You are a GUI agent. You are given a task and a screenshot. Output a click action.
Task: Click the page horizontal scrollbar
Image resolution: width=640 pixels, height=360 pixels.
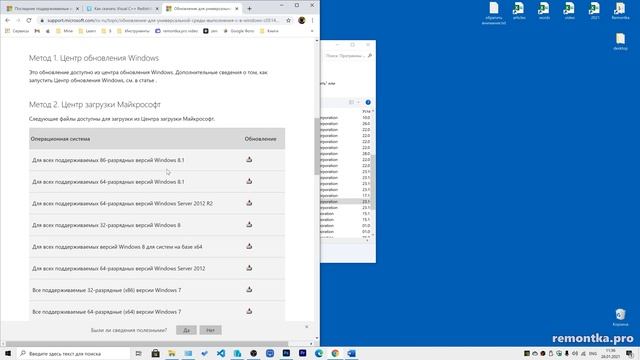pyautogui.click(x=147, y=344)
